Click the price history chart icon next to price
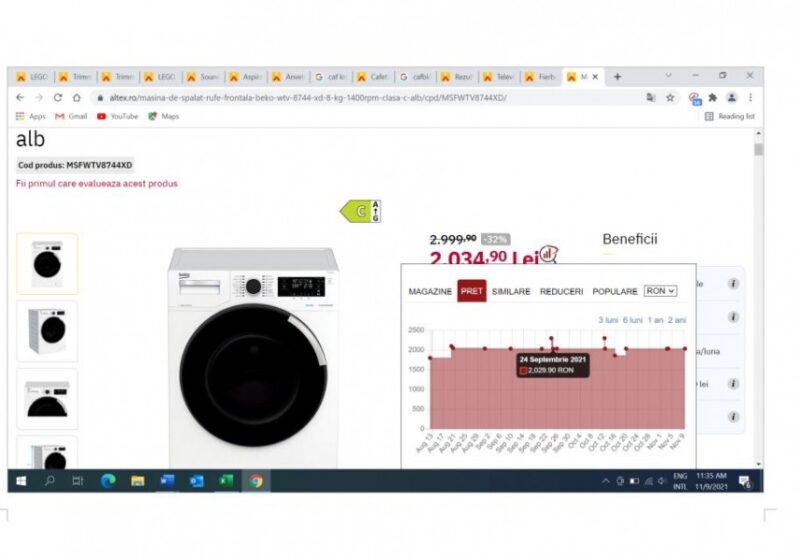The image size is (800, 559). [548, 256]
